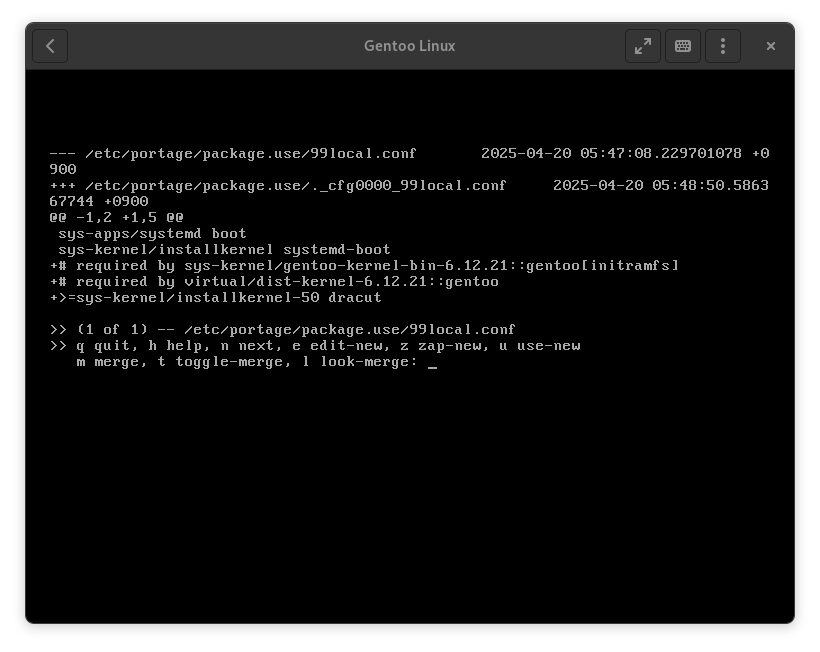Open the keyboard shortcuts button
The height and width of the screenshot is (652, 820).
tap(682, 46)
